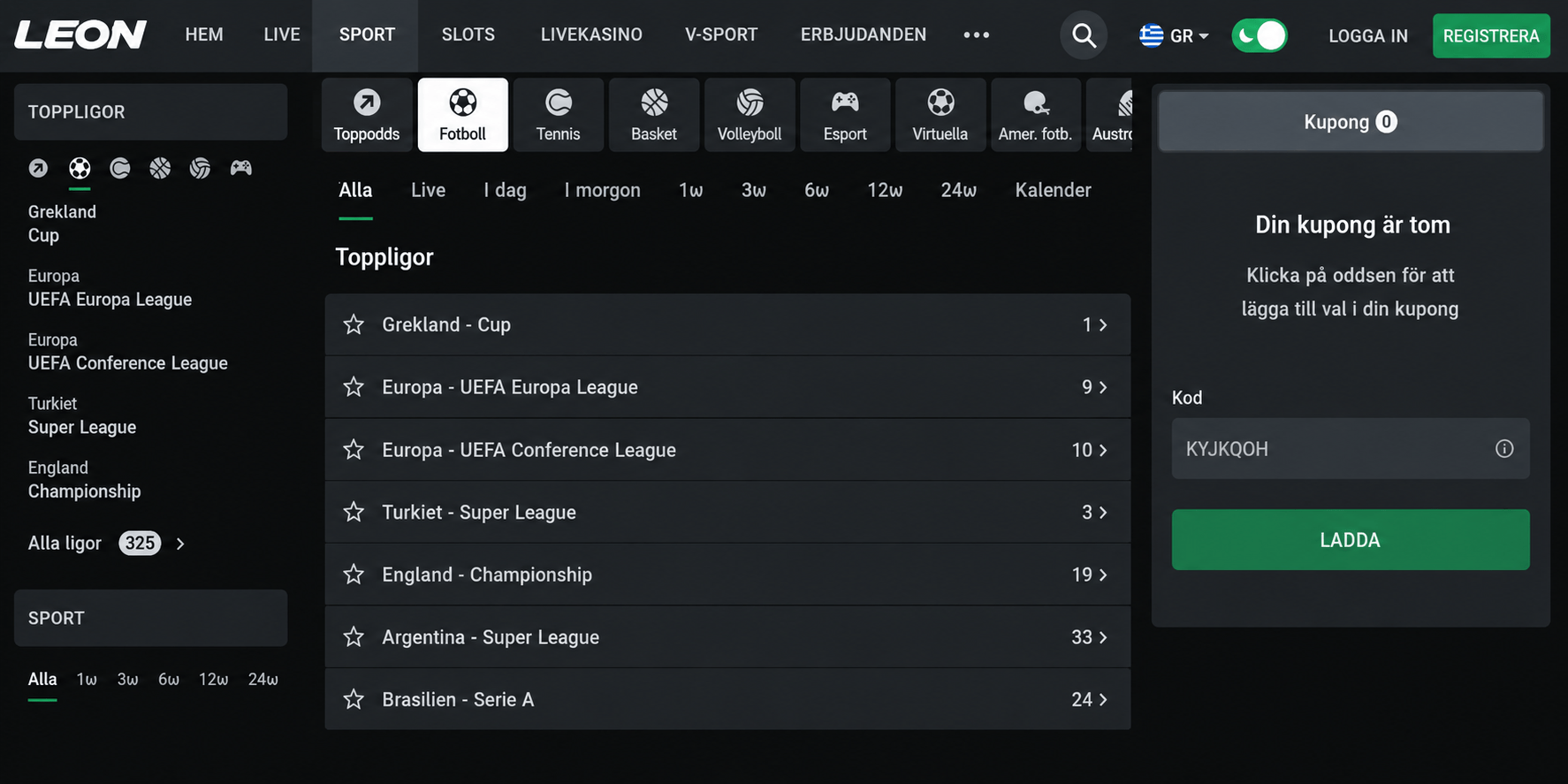Click the LEON logo
The image size is (1568, 784).
point(80,34)
